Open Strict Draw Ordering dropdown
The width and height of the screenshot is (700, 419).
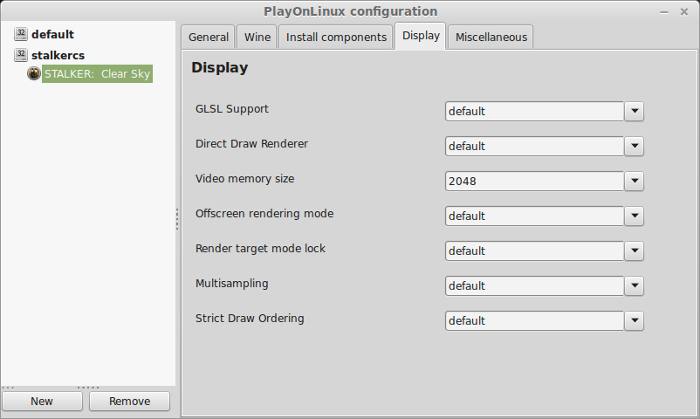[633, 321]
